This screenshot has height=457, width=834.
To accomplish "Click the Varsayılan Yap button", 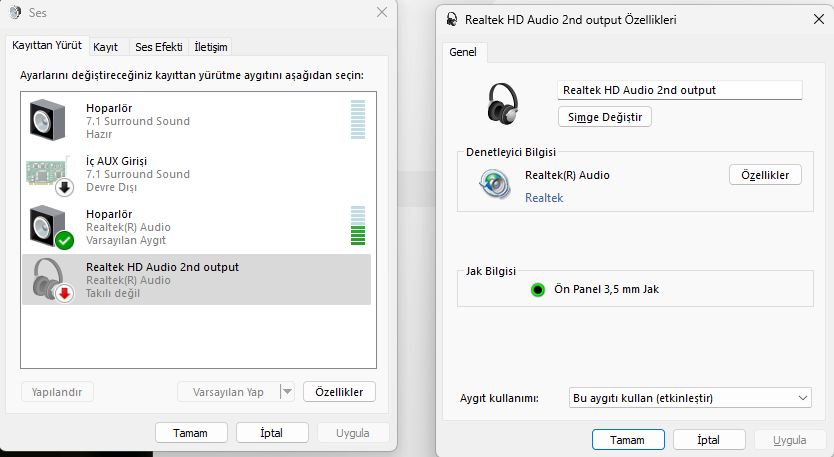I will point(228,392).
